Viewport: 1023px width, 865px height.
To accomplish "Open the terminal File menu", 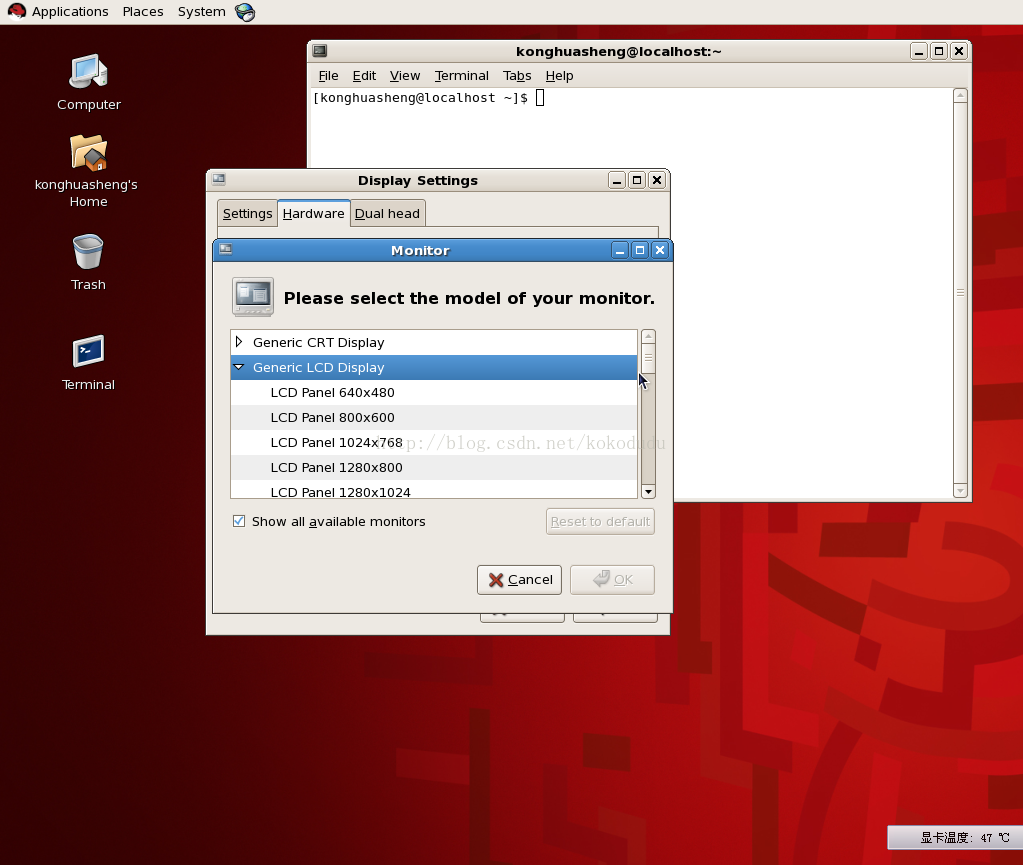I will tap(328, 76).
